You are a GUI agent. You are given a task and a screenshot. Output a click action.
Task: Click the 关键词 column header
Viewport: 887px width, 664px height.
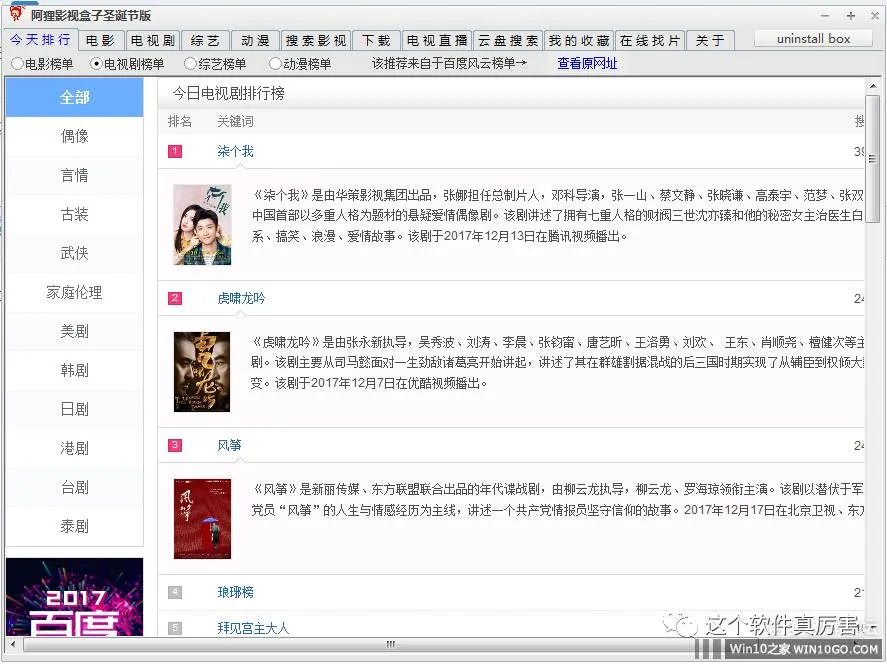(235, 121)
